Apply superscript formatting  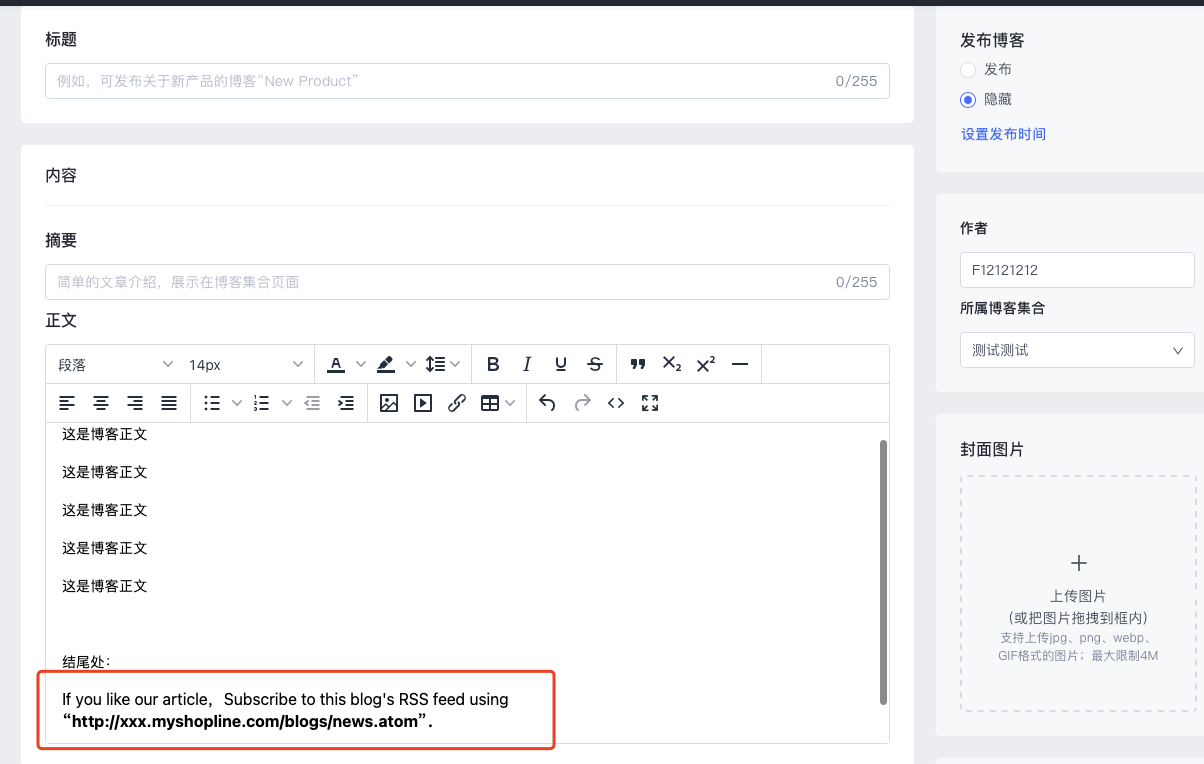pos(706,365)
